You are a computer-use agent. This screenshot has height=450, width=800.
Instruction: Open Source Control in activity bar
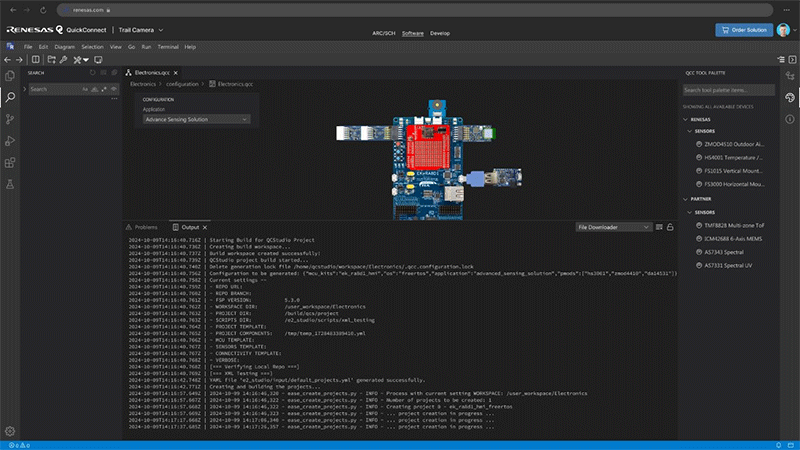pyautogui.click(x=11, y=119)
